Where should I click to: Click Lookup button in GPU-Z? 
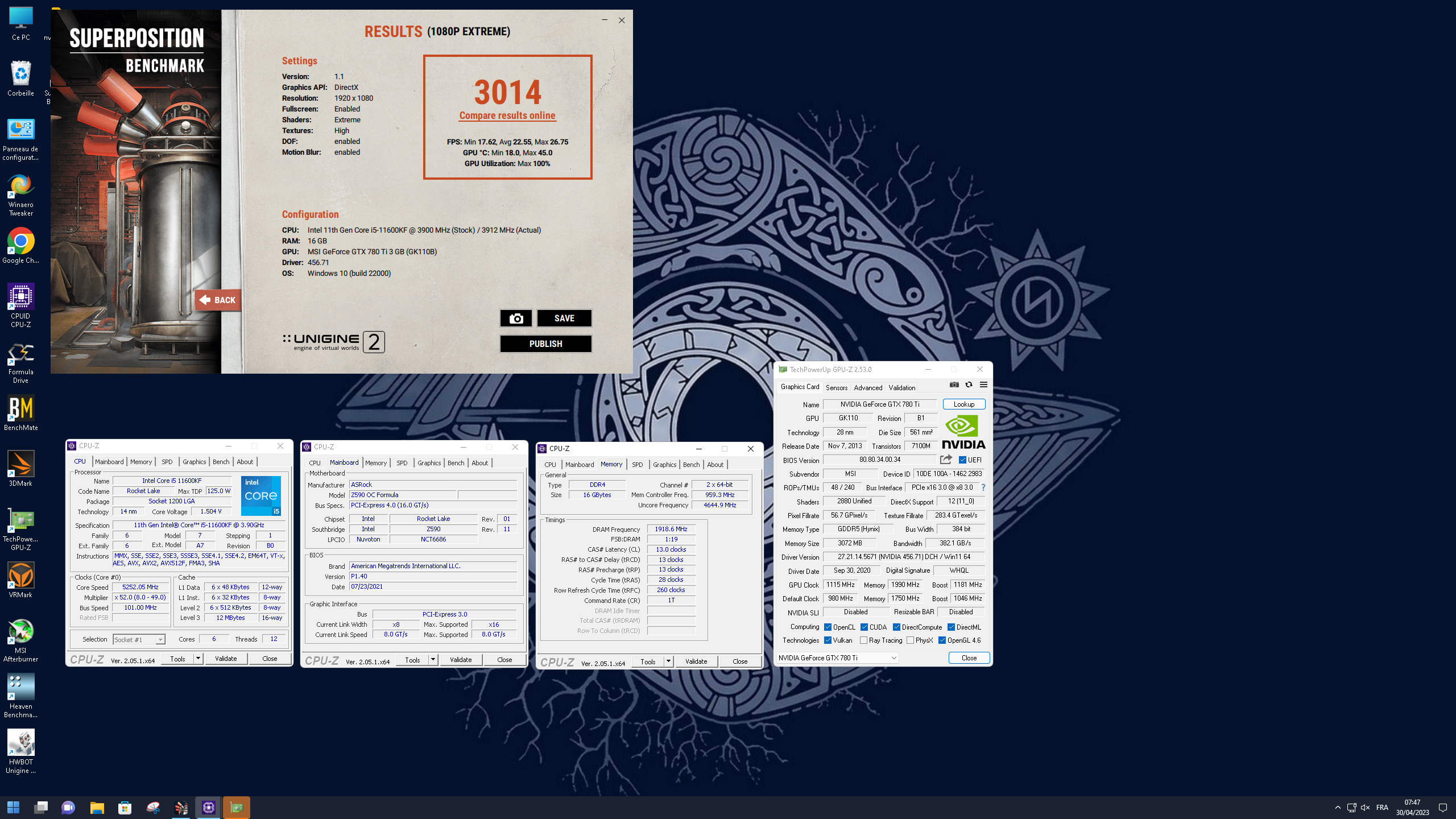(964, 404)
